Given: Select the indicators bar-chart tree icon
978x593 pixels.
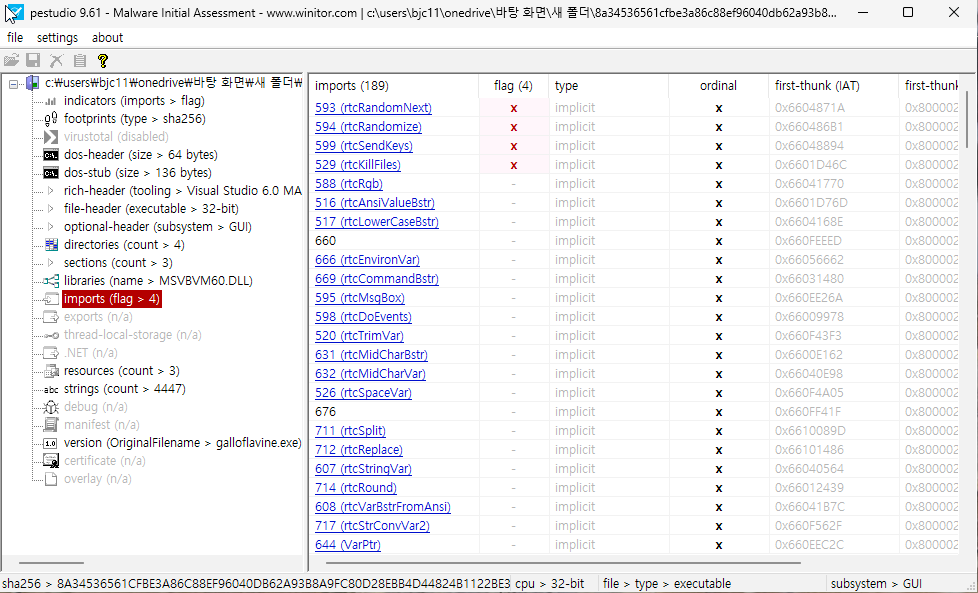Looking at the screenshot, I should (51, 101).
